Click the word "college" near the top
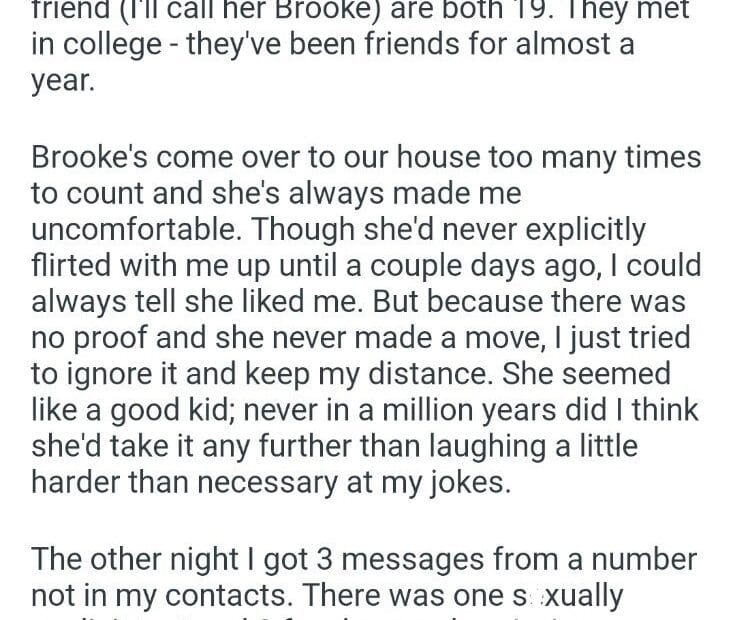Image resolution: width=735 pixels, height=620 pixels. click(x=120, y=47)
